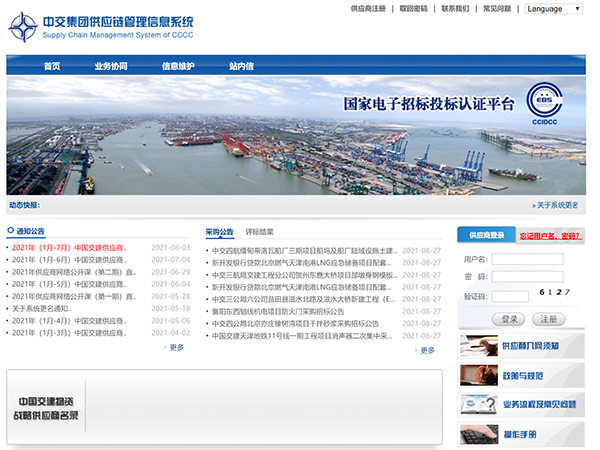Click the 忘记用户名、密码 link
Screen dimensions: 600x450
pos(549,236)
